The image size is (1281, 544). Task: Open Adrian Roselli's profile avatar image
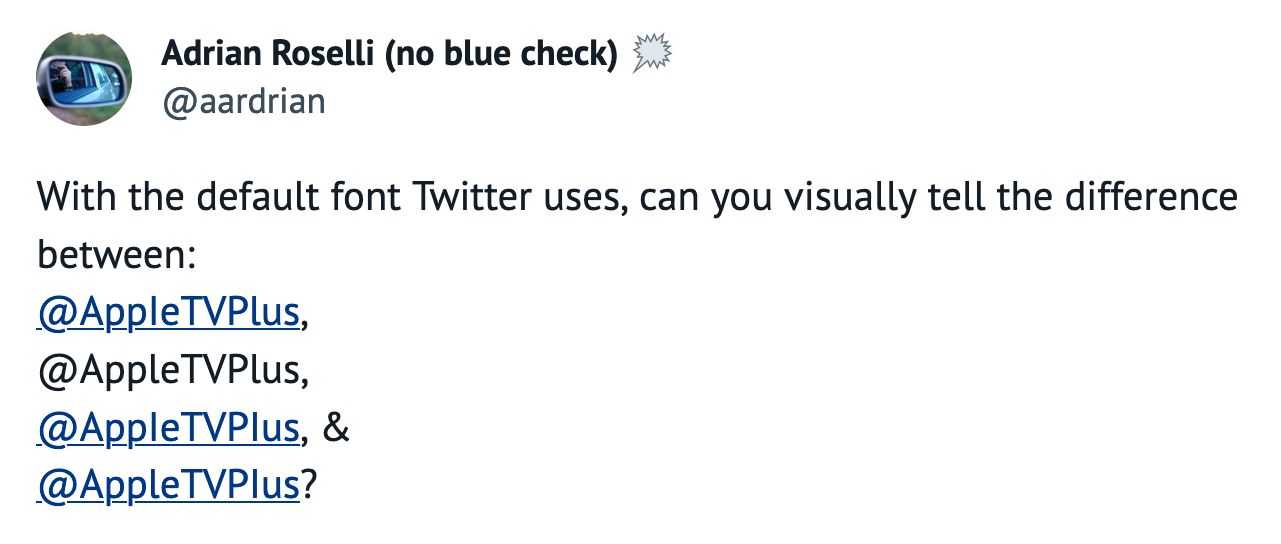(x=84, y=78)
